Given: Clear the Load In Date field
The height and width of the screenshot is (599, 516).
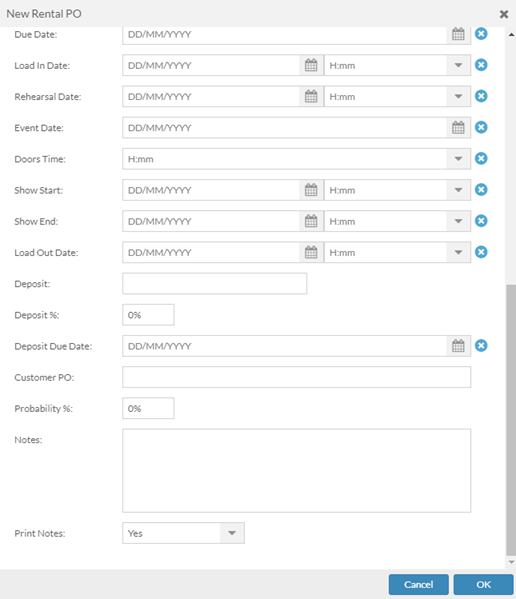Looking at the screenshot, I should [x=481, y=65].
